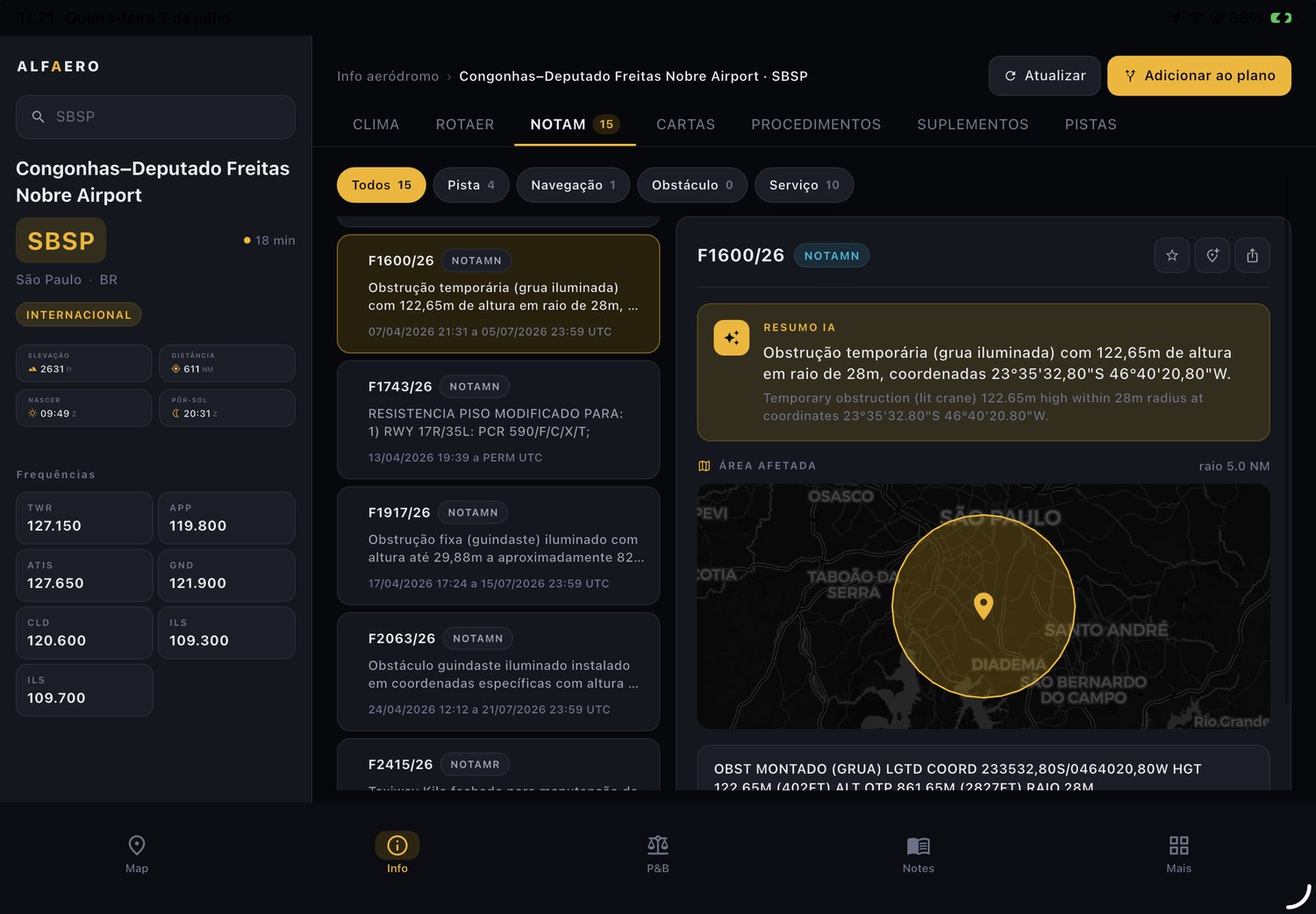Click Adicionar ao plano button
Image resolution: width=1316 pixels, height=914 pixels.
tap(1199, 75)
